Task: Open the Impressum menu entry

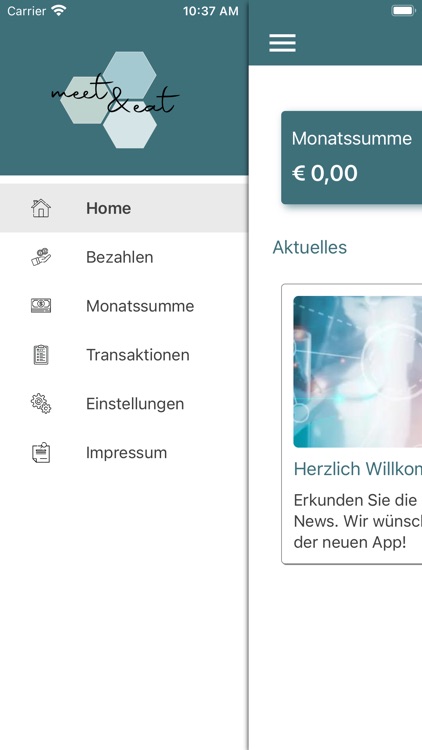Action: point(124,452)
